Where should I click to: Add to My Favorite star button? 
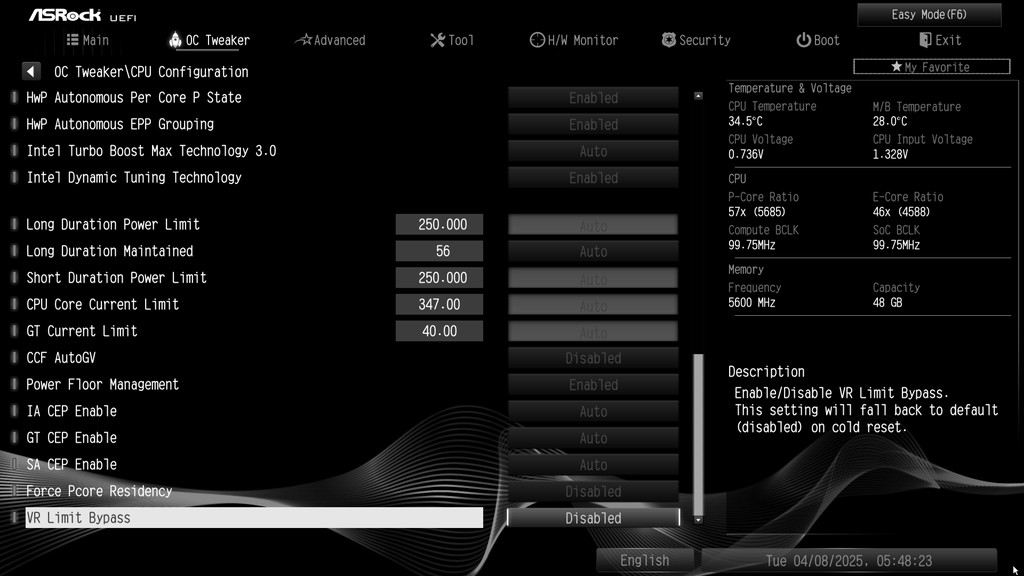(932, 67)
